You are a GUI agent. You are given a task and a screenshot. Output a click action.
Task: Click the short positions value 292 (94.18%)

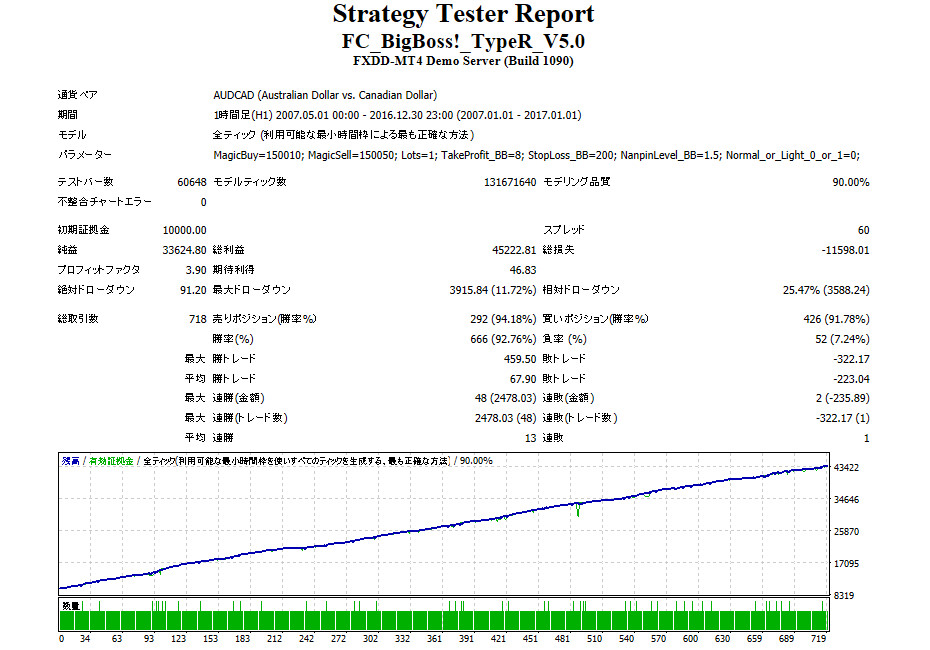[504, 319]
